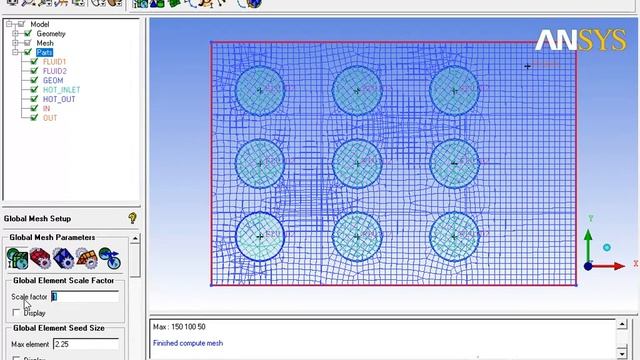Image resolution: width=640 pixels, height=360 pixels.
Task: Click the 'Finished compute mesh' message
Action: click(188, 343)
